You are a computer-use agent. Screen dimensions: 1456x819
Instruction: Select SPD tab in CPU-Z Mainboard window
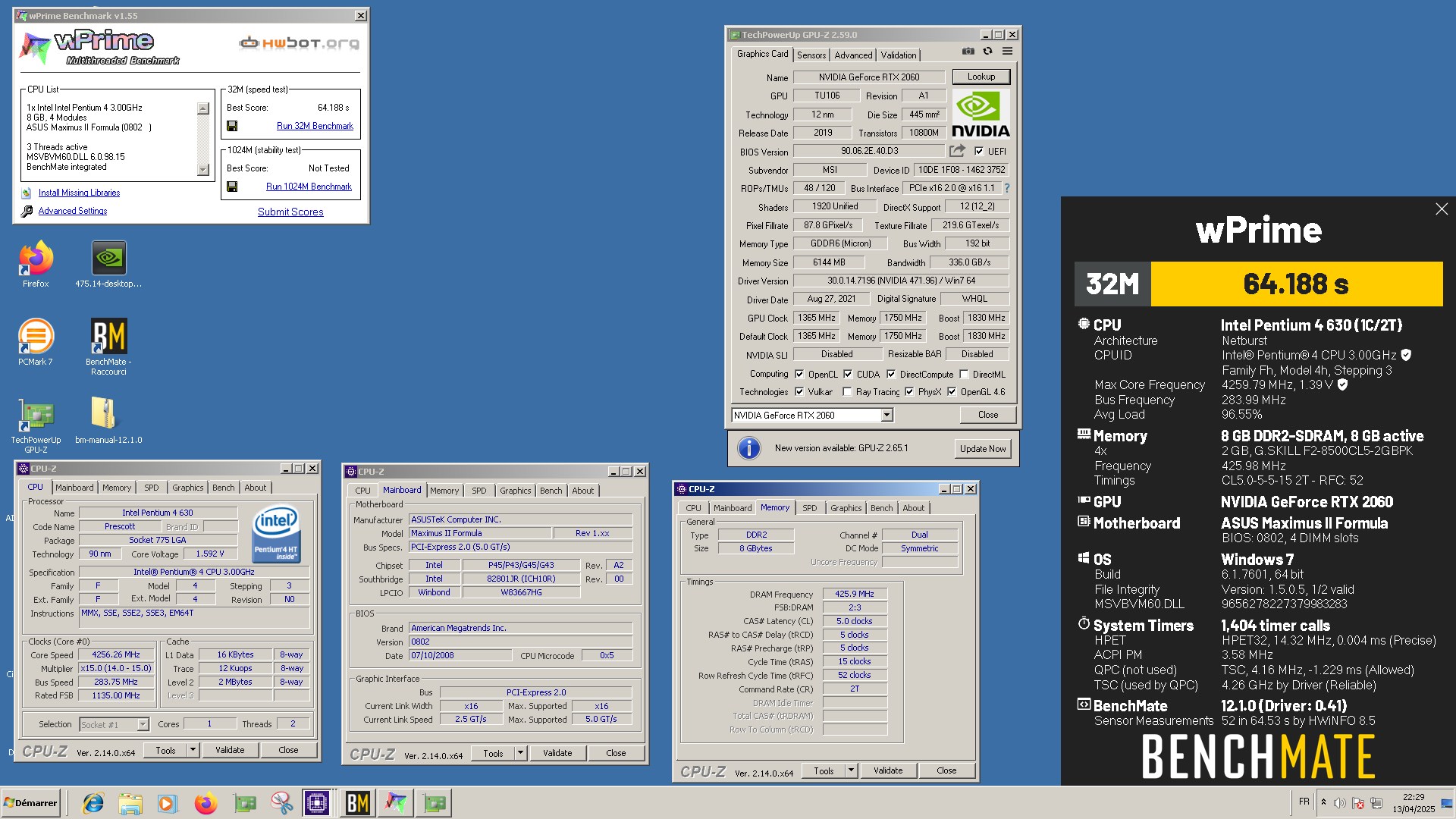[479, 491]
